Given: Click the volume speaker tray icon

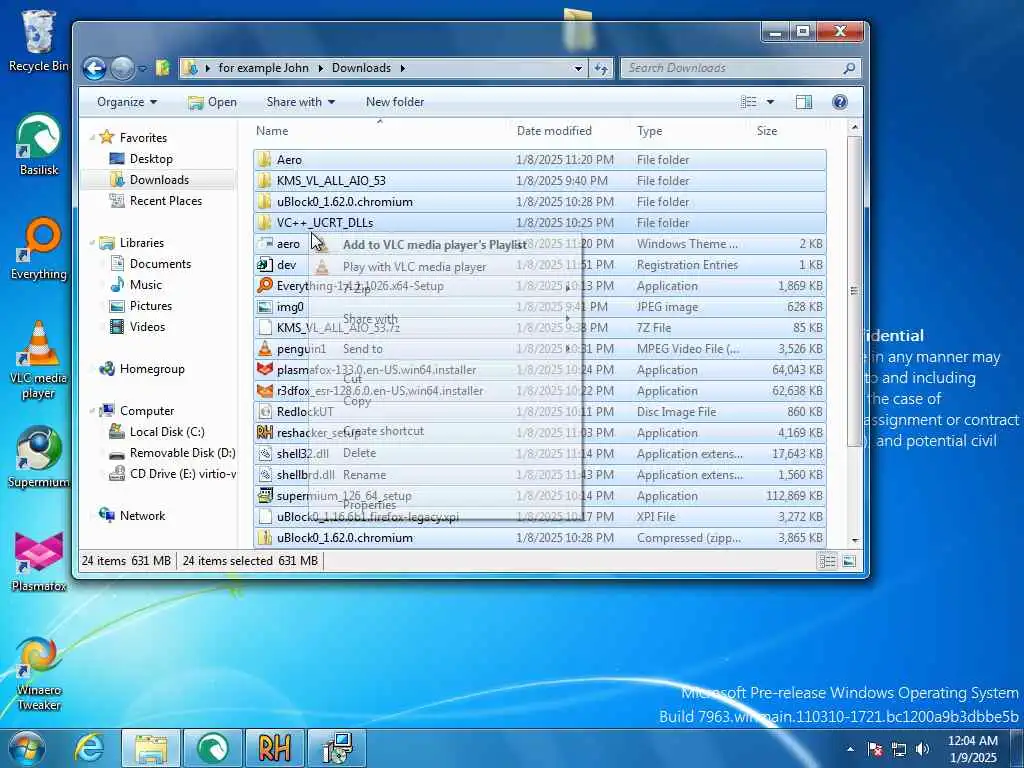Looking at the screenshot, I should point(922,749).
